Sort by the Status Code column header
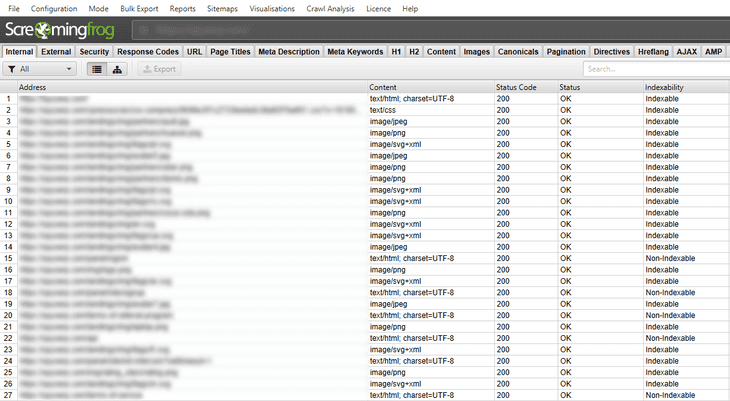The height and width of the screenshot is (401, 730). point(516,87)
